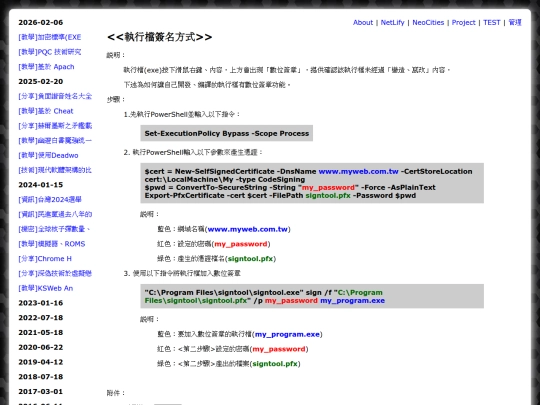
Task: Open the [教學]KSWeb An sidebar link
Action: 46,288
